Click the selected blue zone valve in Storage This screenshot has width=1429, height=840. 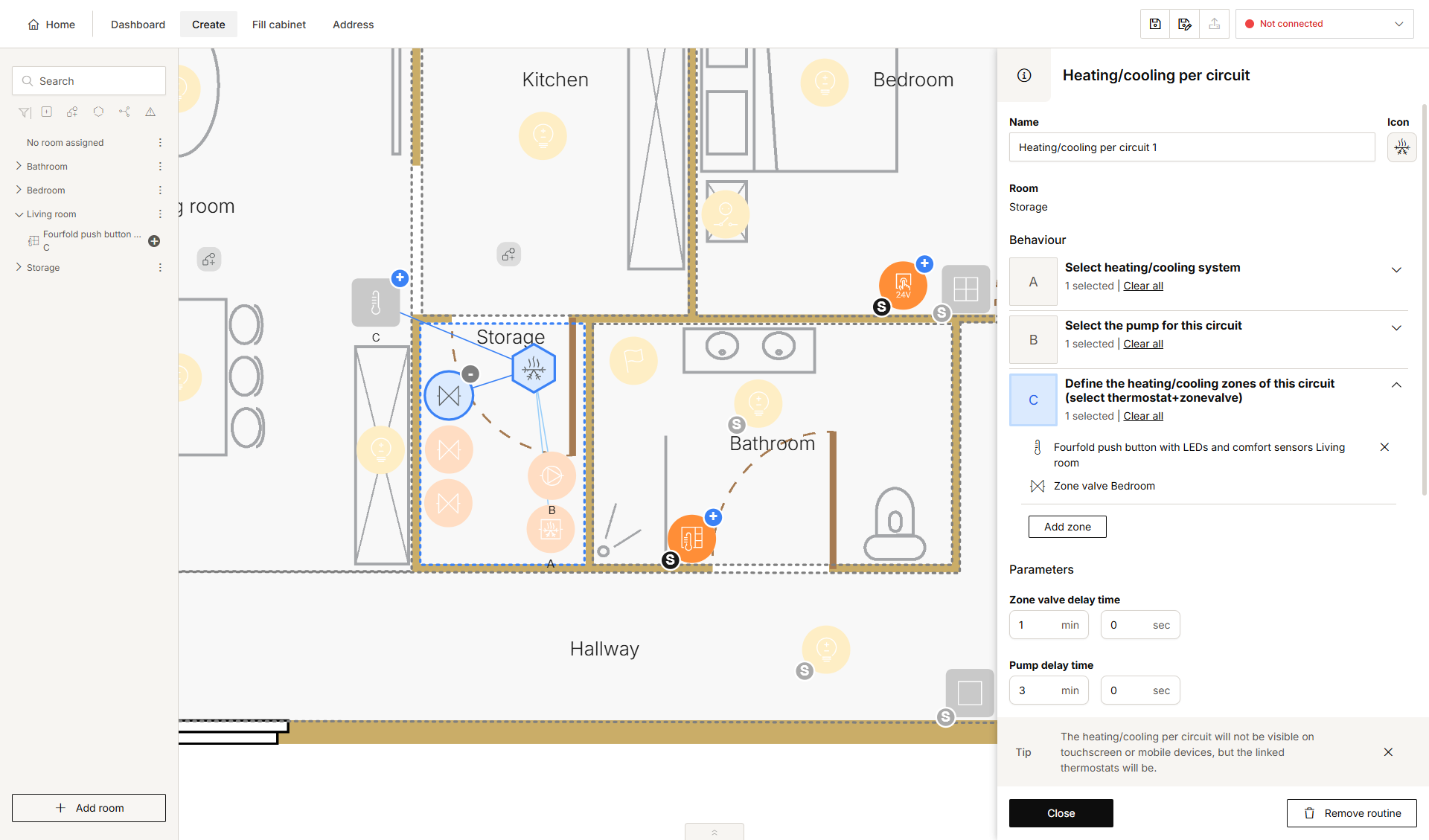449,396
